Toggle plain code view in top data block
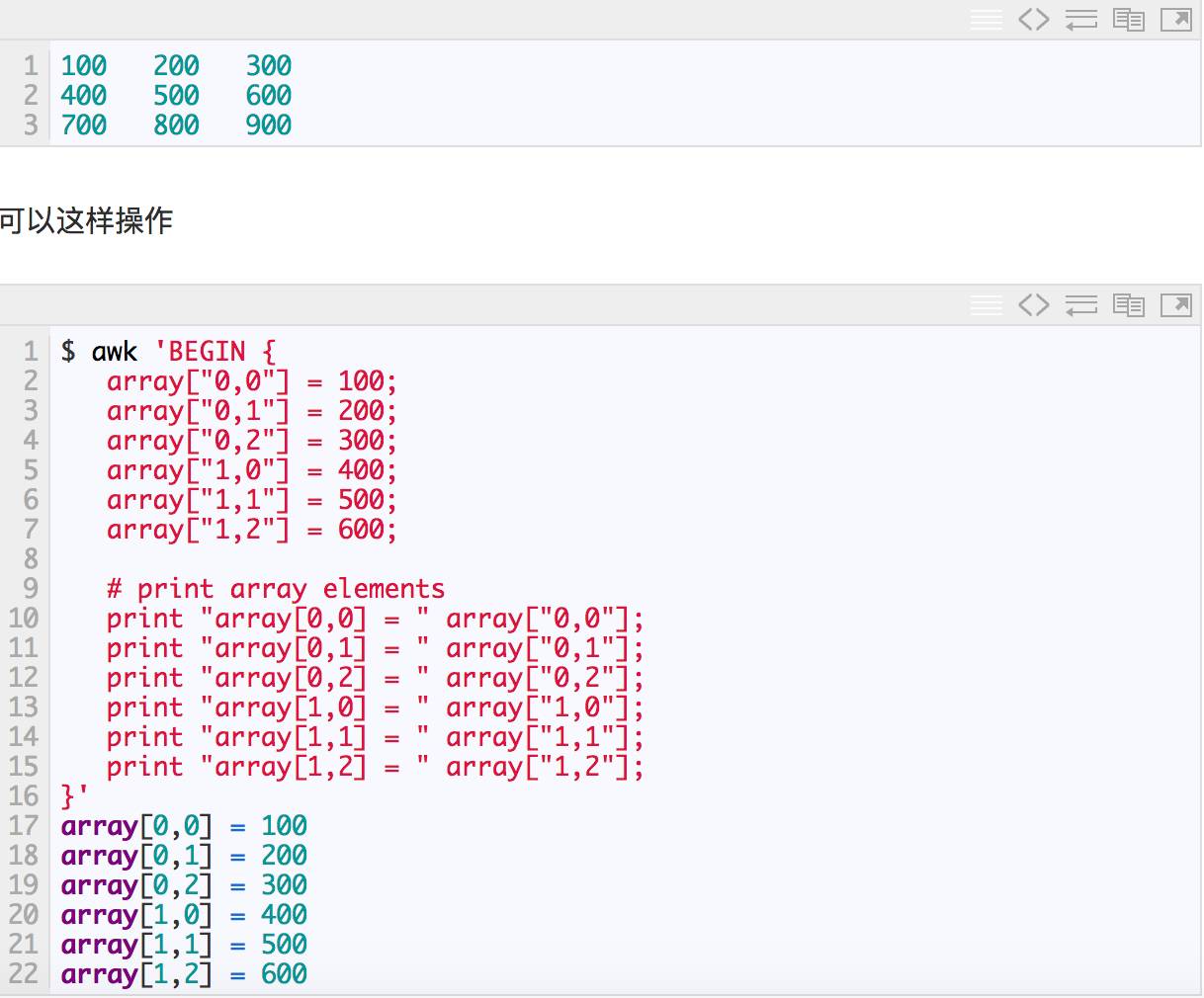The width and height of the screenshot is (1204, 998). [1033, 20]
